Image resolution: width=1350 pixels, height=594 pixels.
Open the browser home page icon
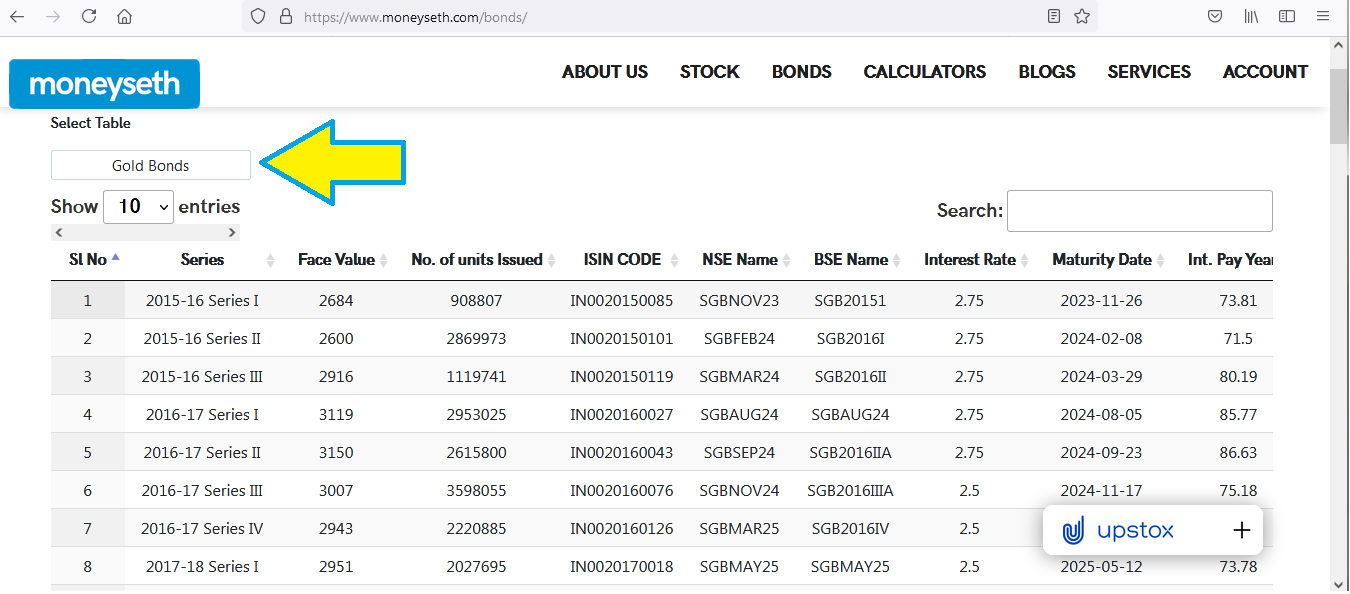[124, 16]
